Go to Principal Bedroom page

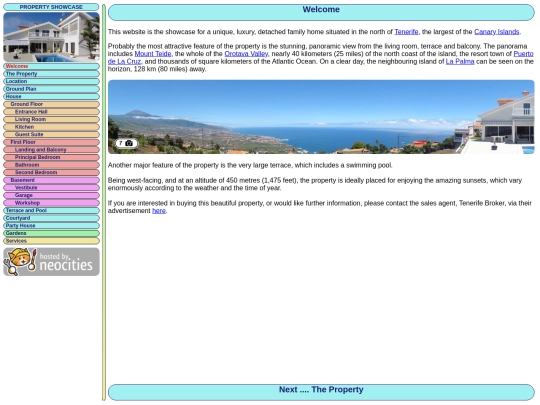[x=51, y=157]
